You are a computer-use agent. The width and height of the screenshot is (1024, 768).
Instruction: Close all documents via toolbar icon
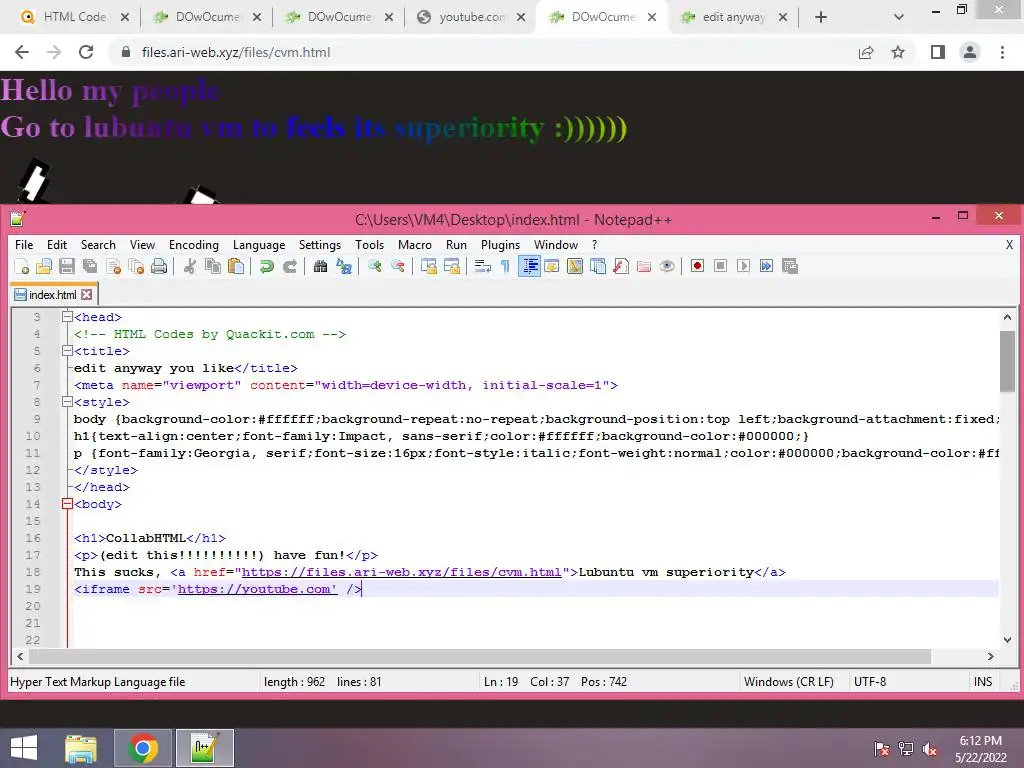pos(136,266)
